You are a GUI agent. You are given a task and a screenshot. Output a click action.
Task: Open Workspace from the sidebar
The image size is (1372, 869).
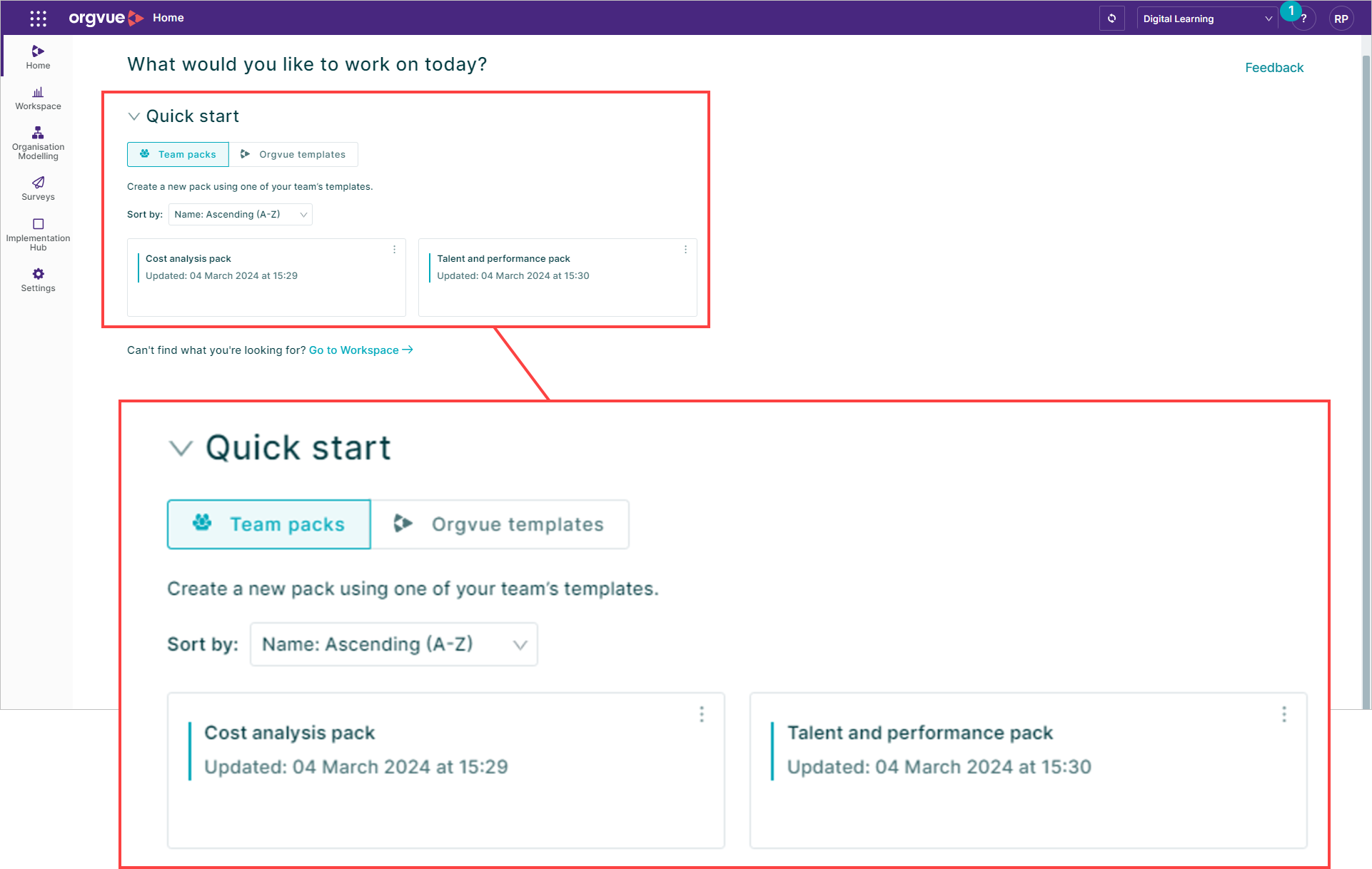tap(38, 98)
